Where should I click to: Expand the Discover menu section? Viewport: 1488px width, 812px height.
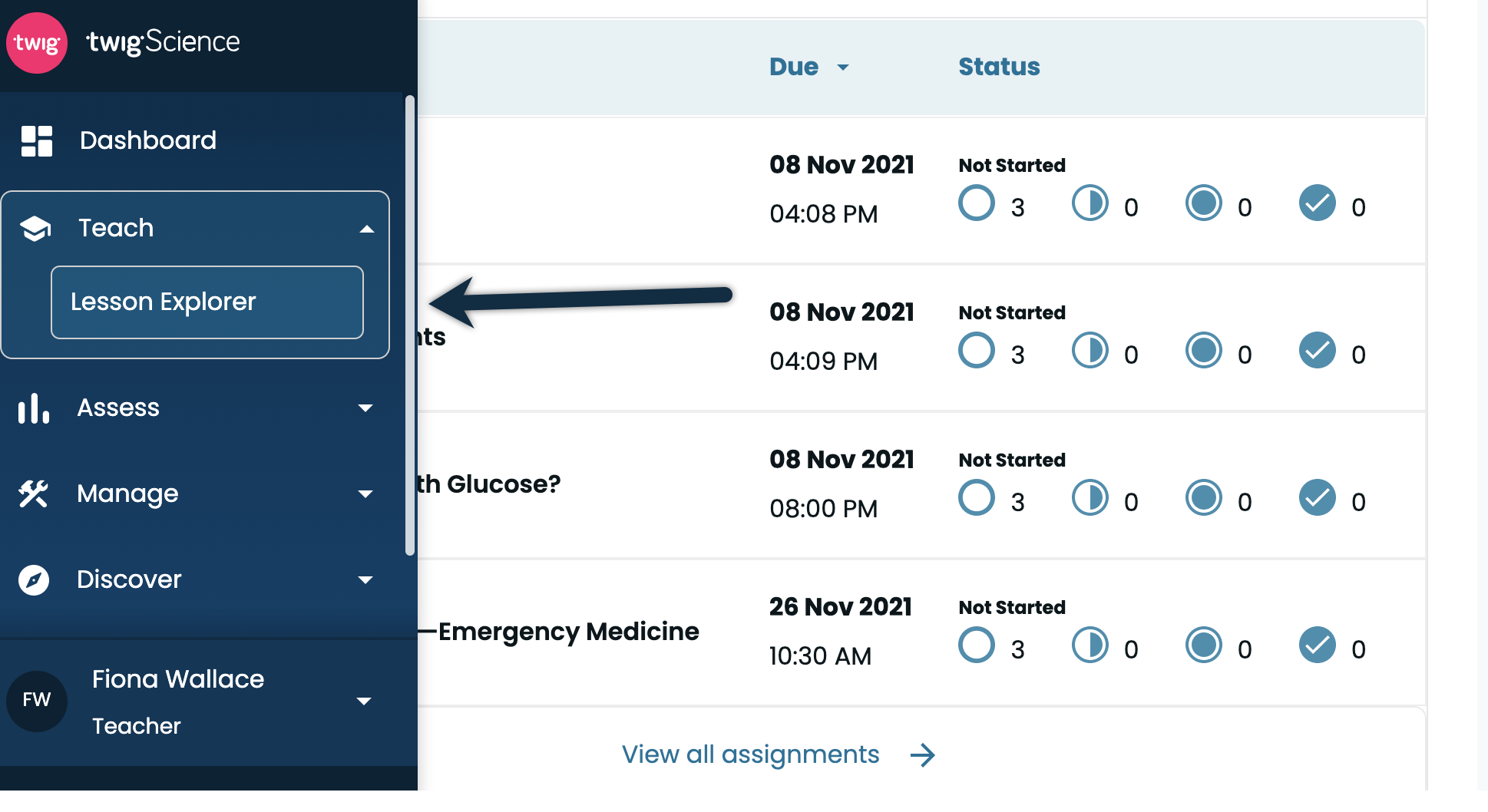click(365, 580)
